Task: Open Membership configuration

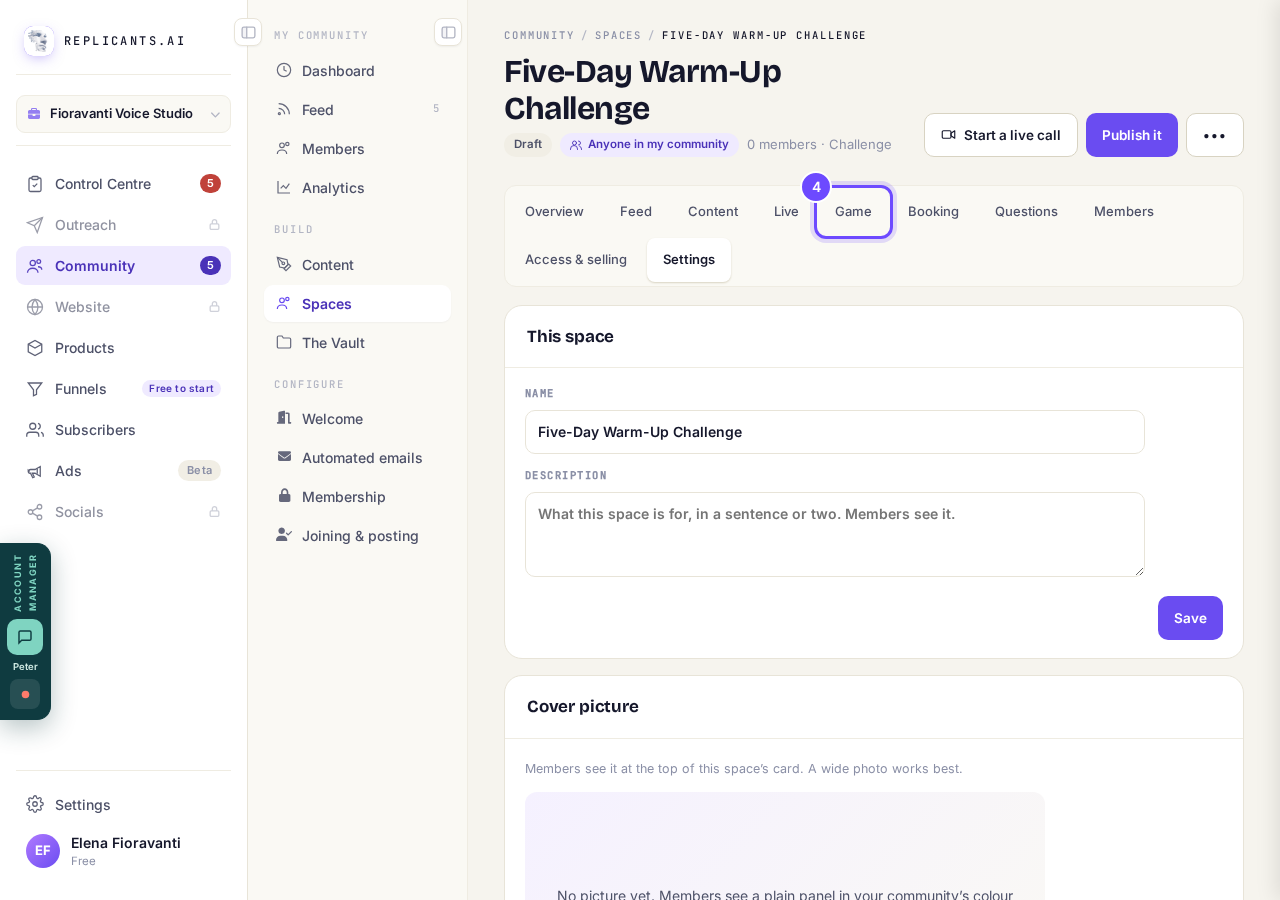Action: coord(357,497)
